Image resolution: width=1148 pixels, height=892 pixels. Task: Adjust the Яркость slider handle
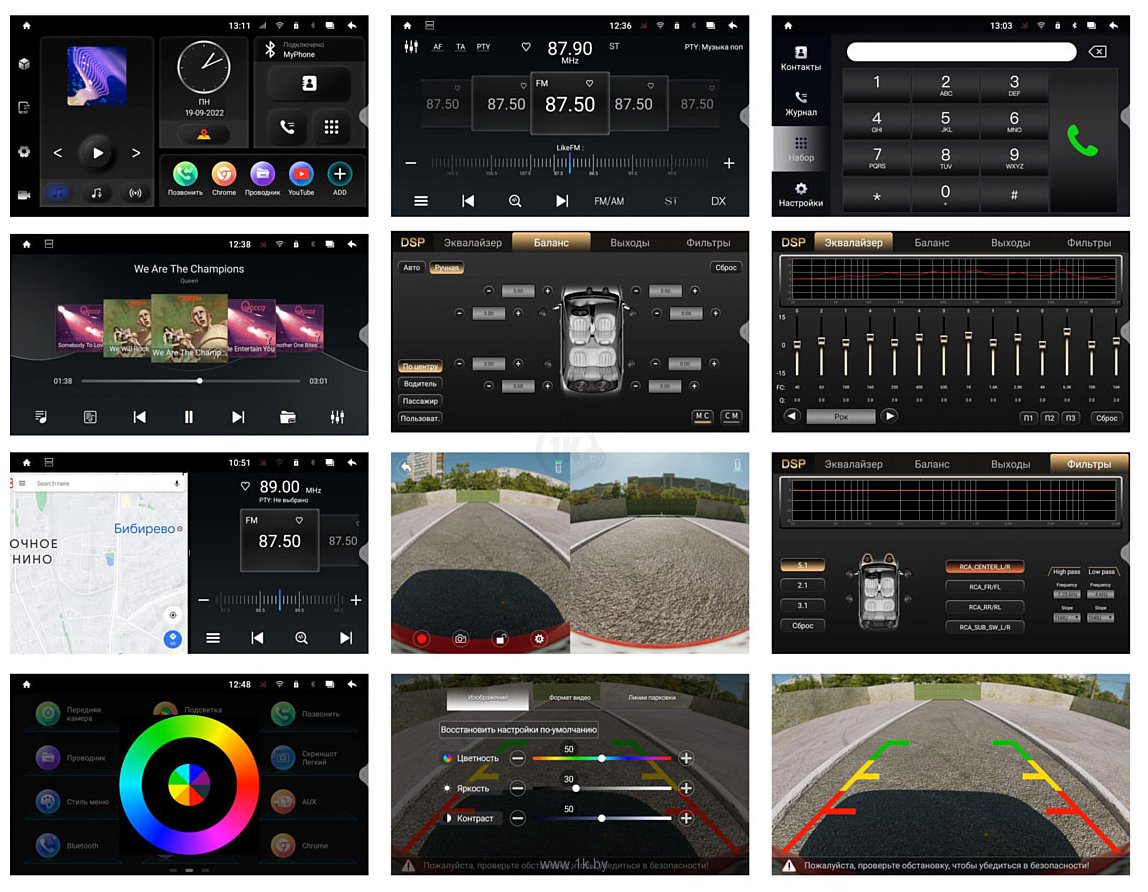coord(575,788)
